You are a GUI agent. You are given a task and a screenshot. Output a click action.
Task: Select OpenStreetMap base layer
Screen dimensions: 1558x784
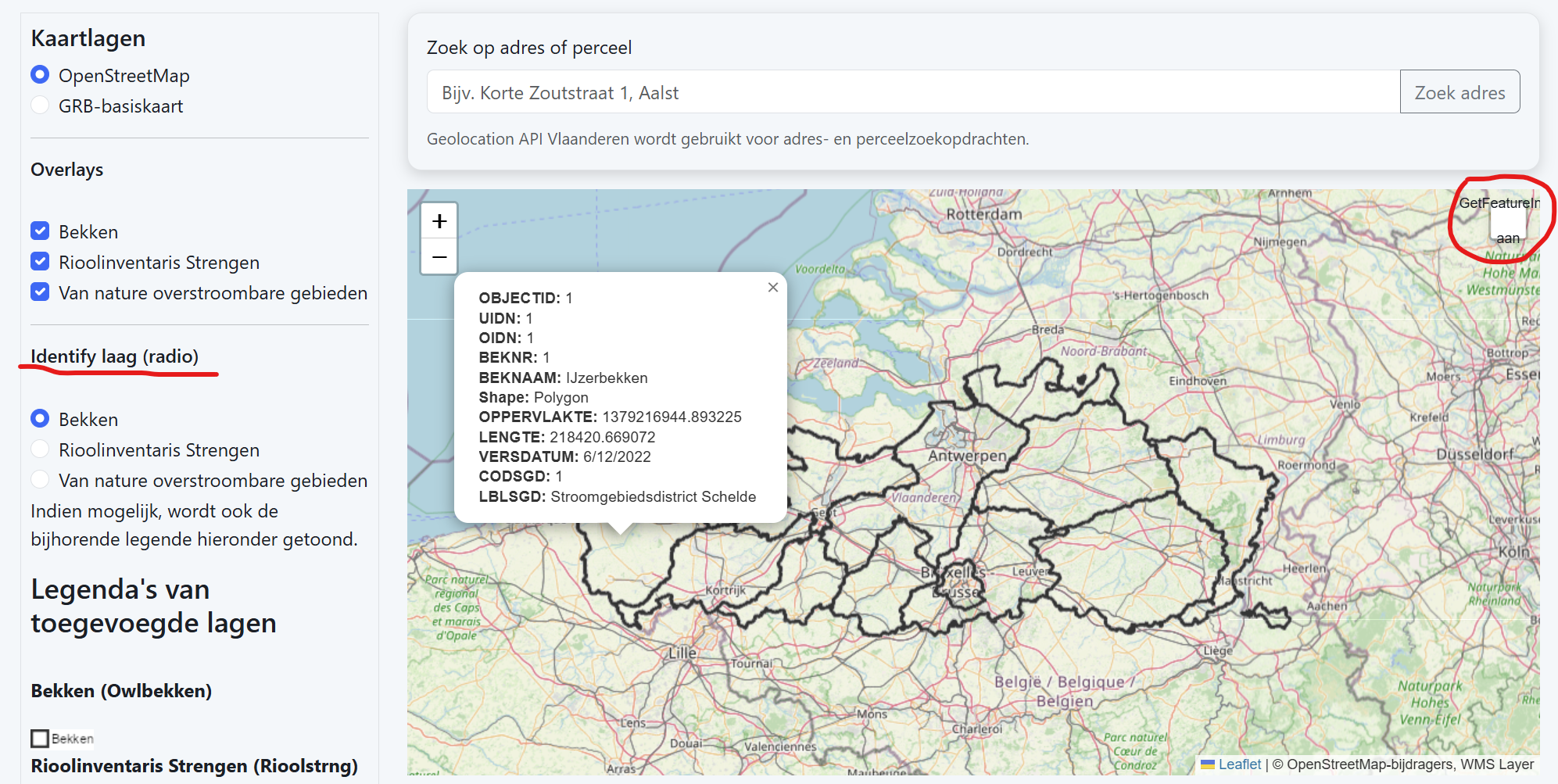40,75
